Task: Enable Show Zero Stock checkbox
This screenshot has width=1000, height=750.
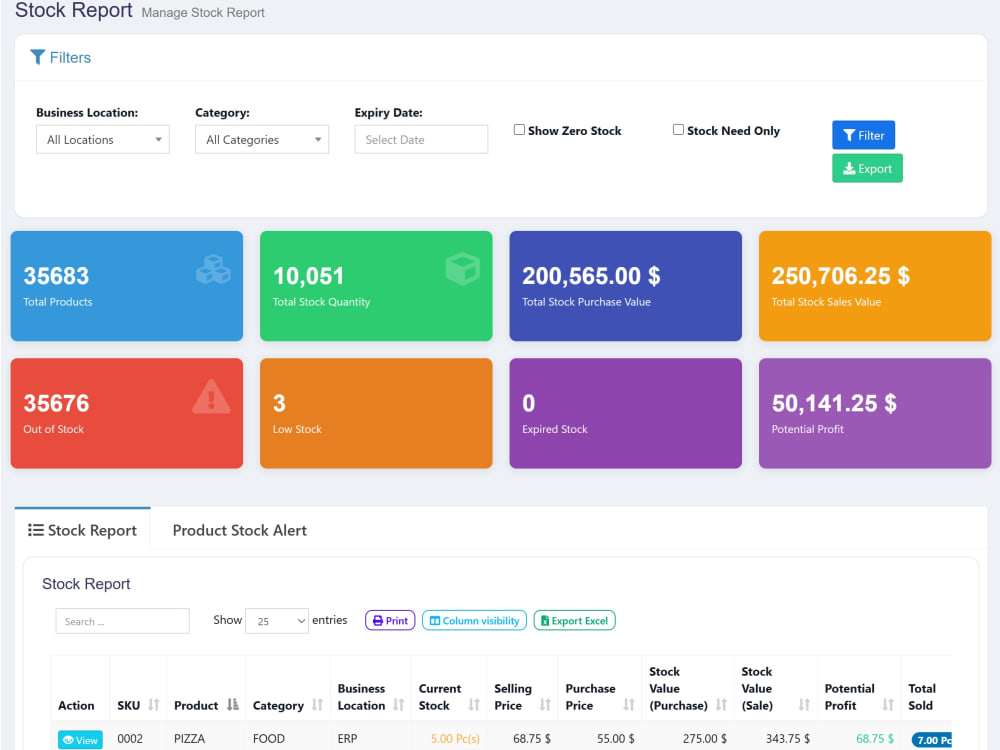Action: click(519, 129)
